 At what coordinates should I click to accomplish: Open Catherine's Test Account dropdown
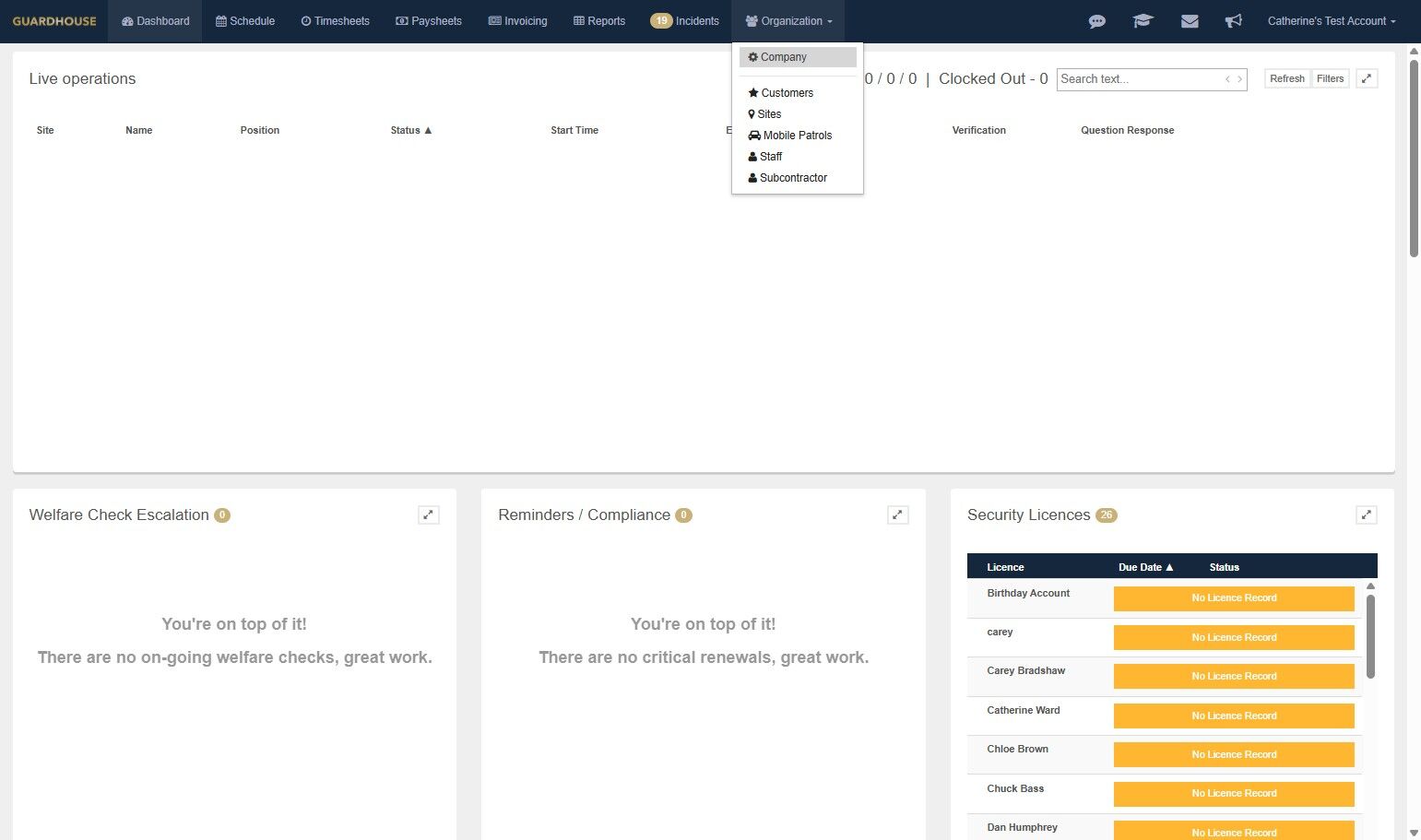pyautogui.click(x=1331, y=21)
